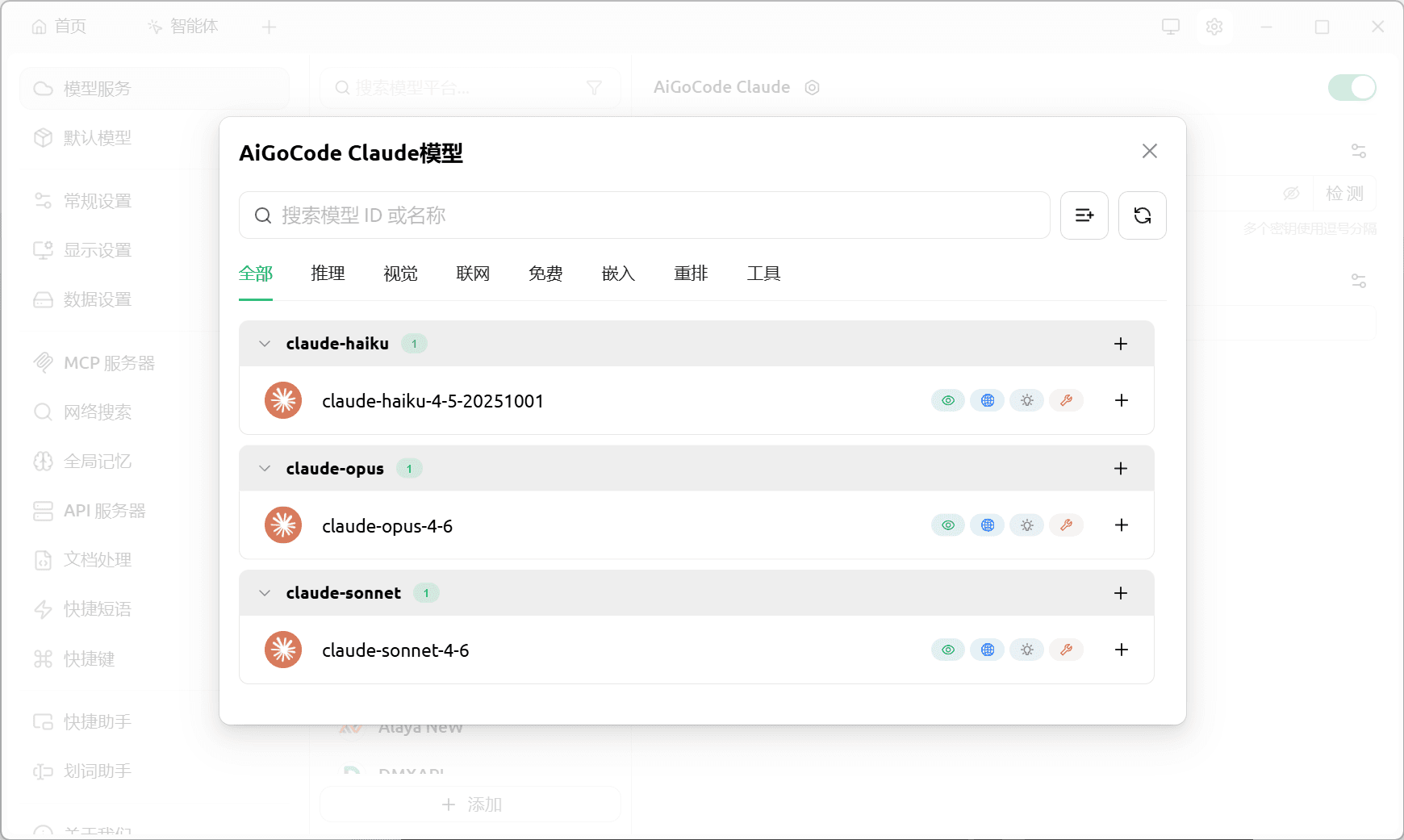Switch to the 视觉 tab
The image size is (1404, 840).
pos(401,274)
